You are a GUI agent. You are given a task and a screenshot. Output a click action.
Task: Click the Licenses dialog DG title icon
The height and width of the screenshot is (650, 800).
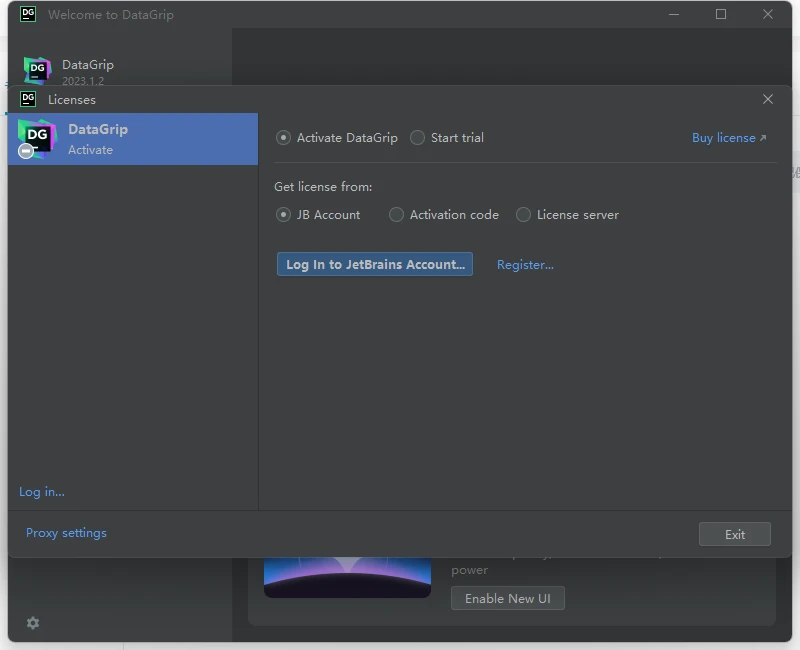28,99
